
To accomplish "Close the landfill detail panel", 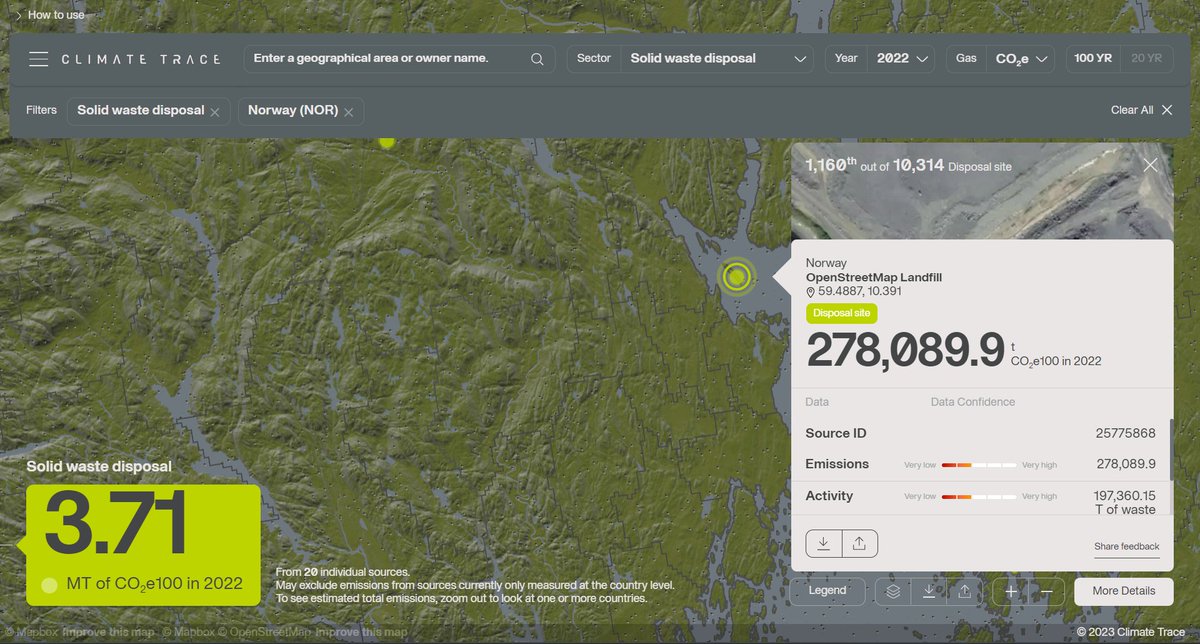I will (1150, 165).
